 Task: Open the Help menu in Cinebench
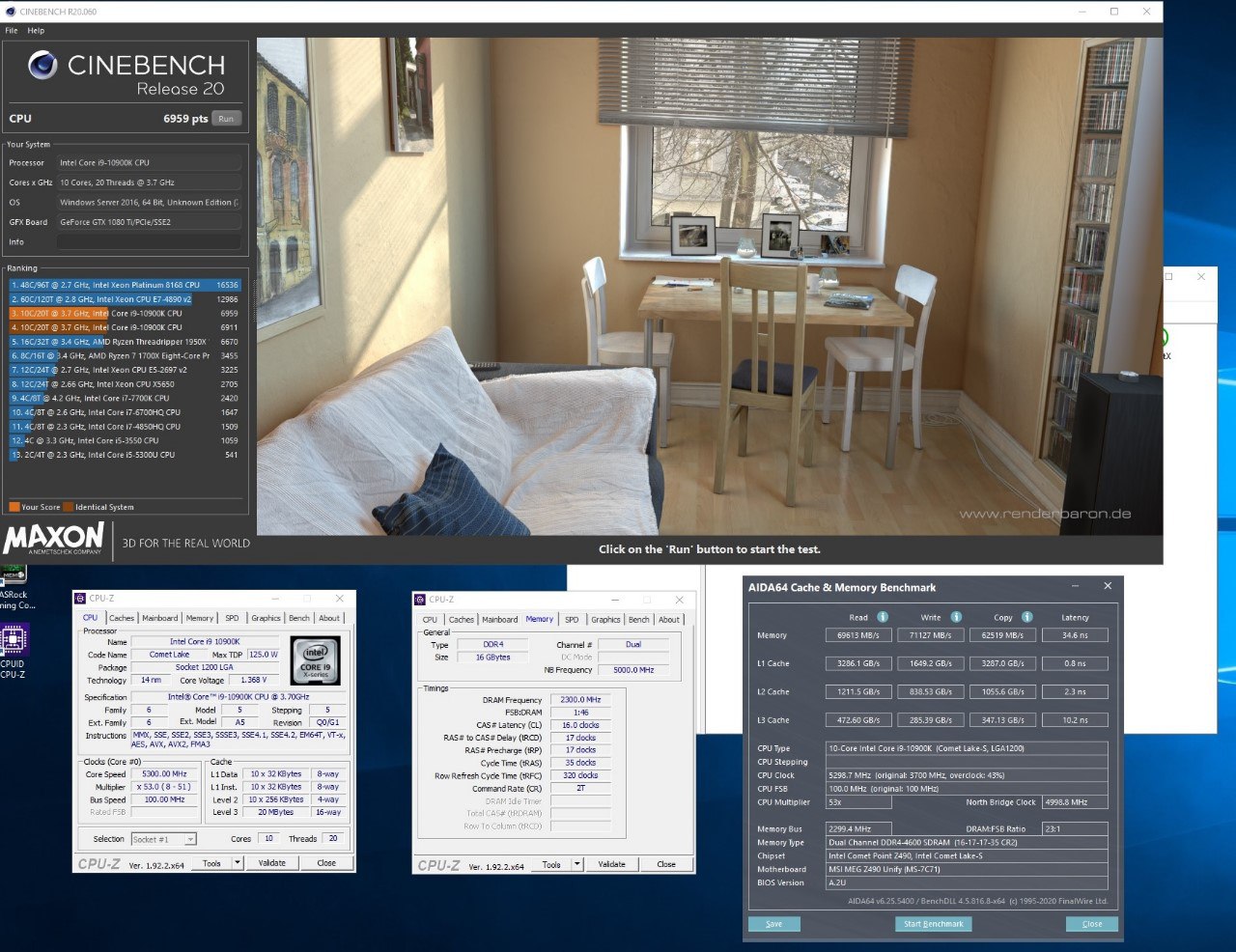tap(36, 31)
